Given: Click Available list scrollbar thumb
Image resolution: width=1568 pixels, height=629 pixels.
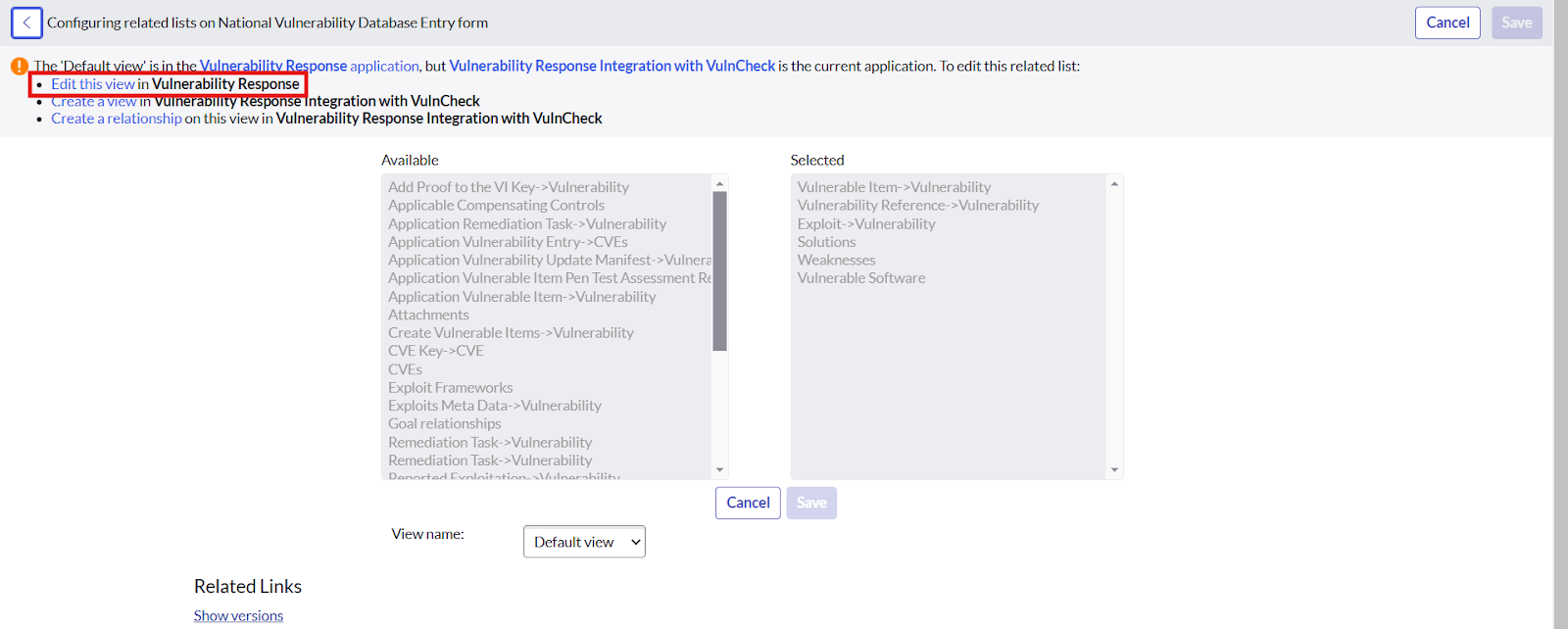Looking at the screenshot, I should click(x=719, y=271).
